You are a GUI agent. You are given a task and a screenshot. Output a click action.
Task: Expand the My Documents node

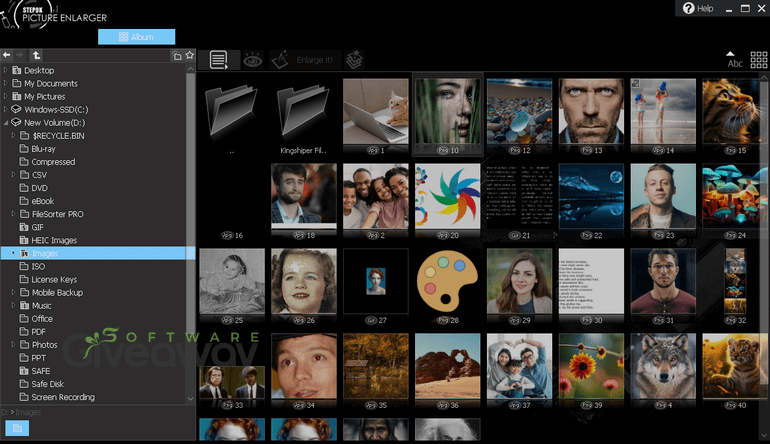coord(5,83)
